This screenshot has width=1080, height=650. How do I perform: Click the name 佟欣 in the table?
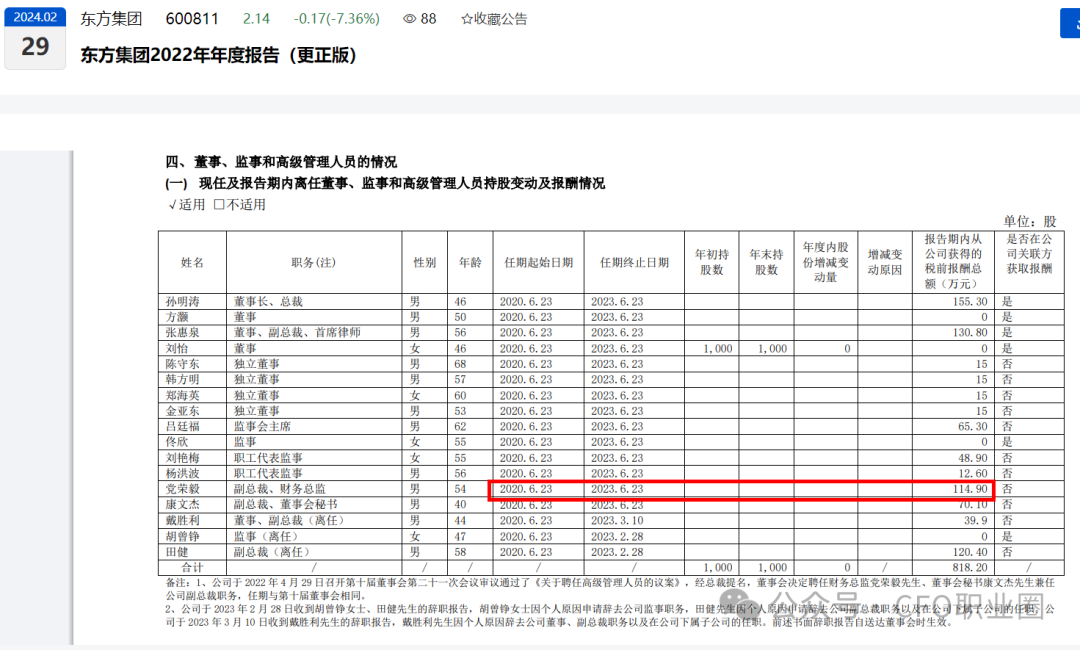(x=176, y=442)
